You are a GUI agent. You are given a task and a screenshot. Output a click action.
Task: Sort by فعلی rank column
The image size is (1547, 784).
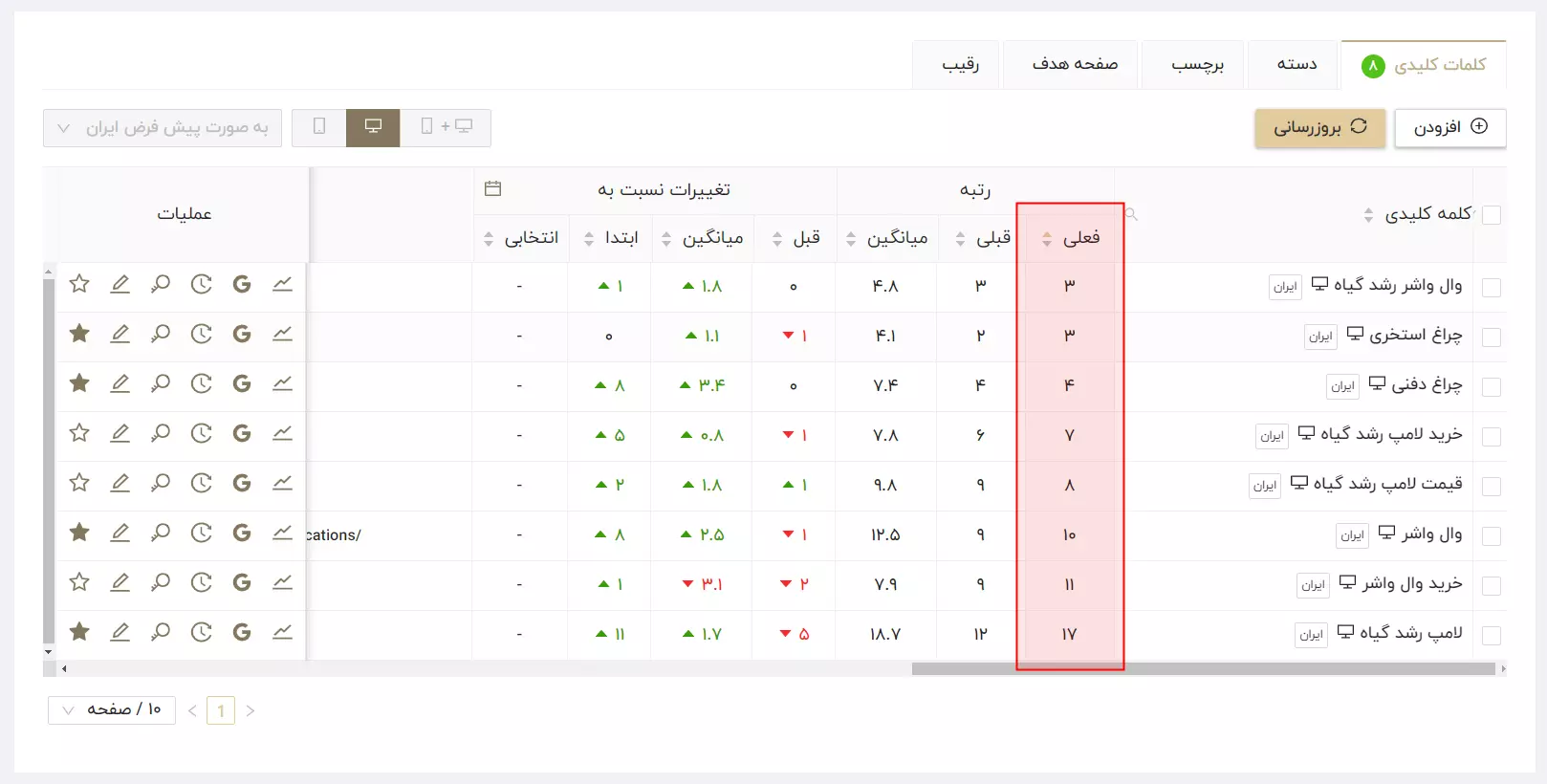[x=1047, y=239]
